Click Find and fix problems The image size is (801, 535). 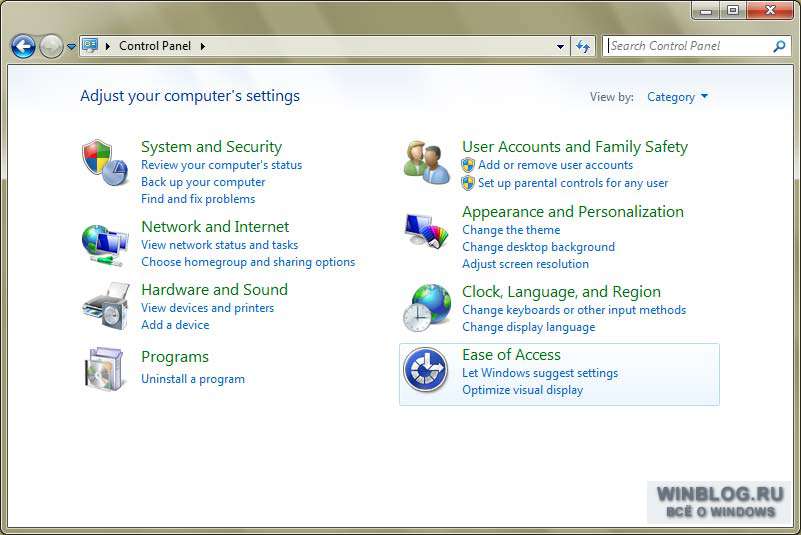tap(198, 199)
